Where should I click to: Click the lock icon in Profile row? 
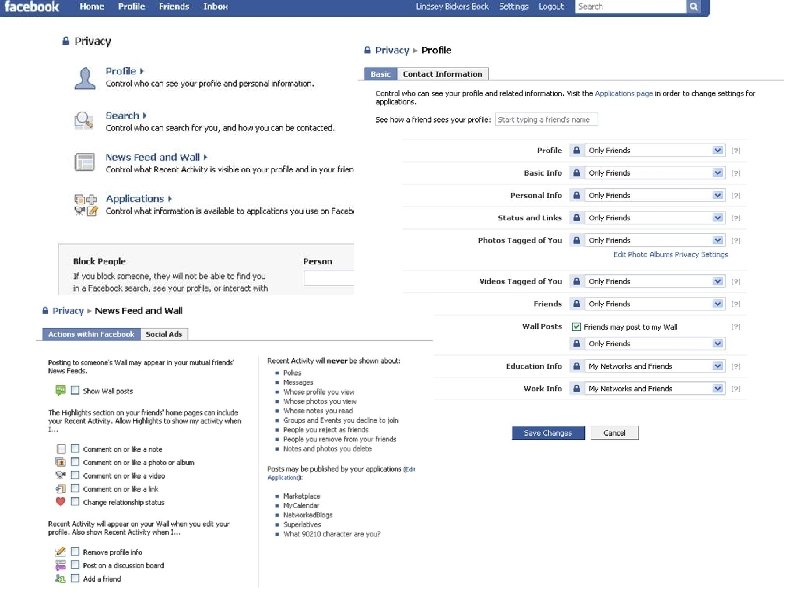(577, 151)
